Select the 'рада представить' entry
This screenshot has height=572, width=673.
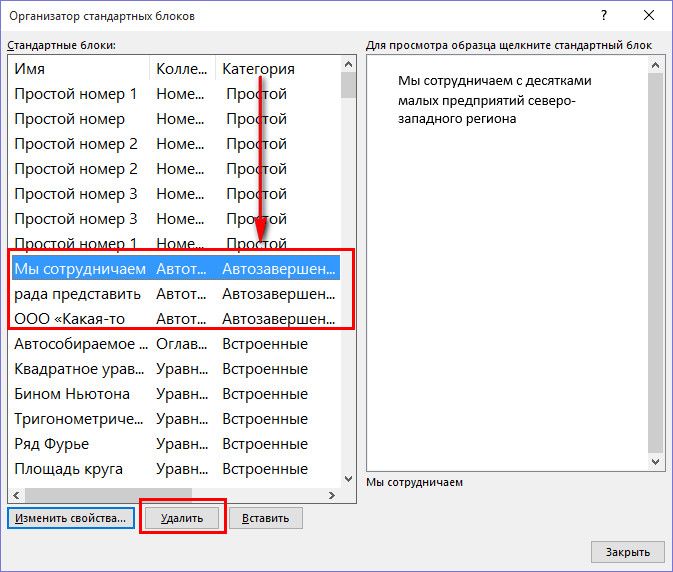77,294
